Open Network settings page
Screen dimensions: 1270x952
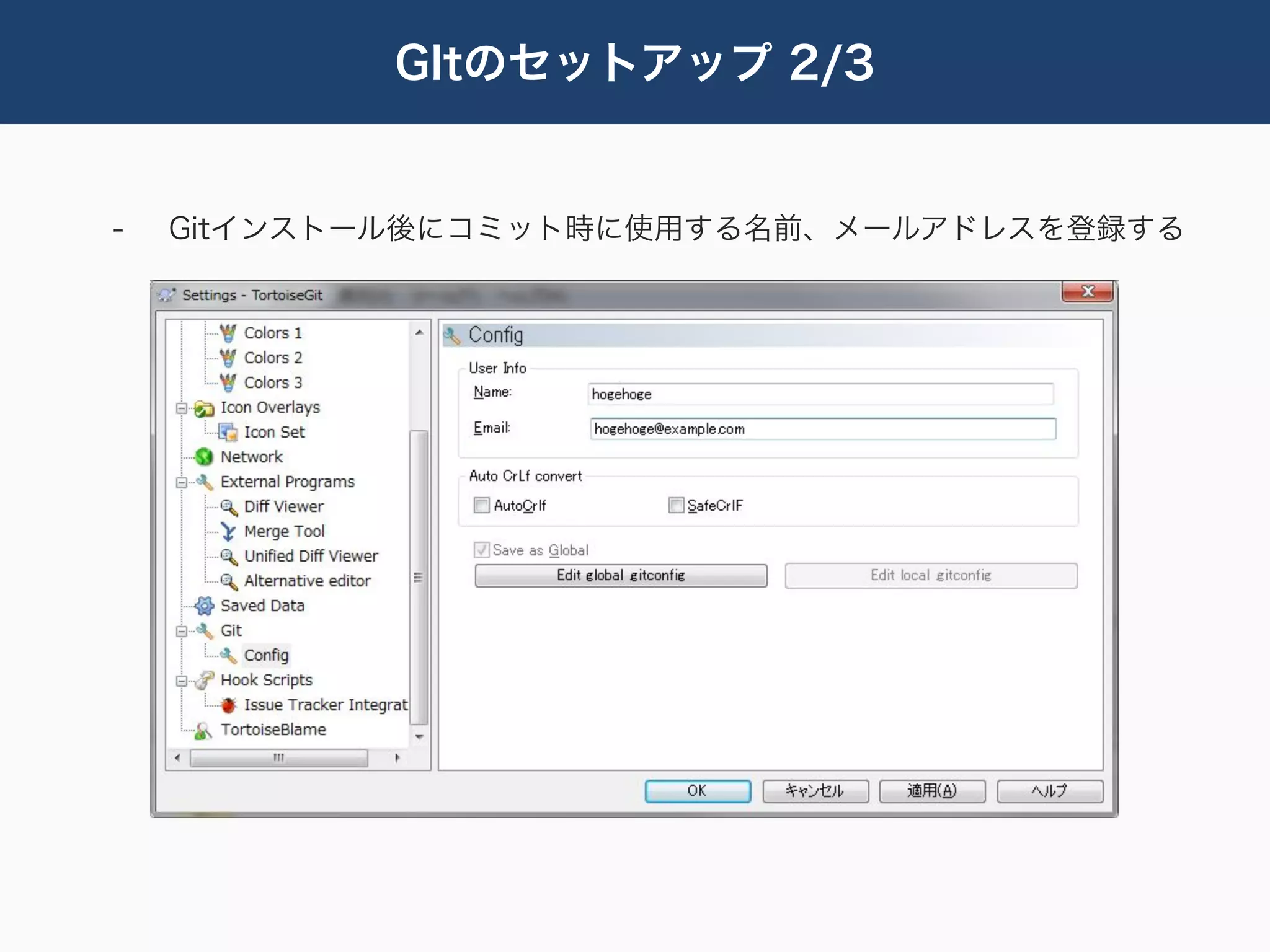pos(252,457)
